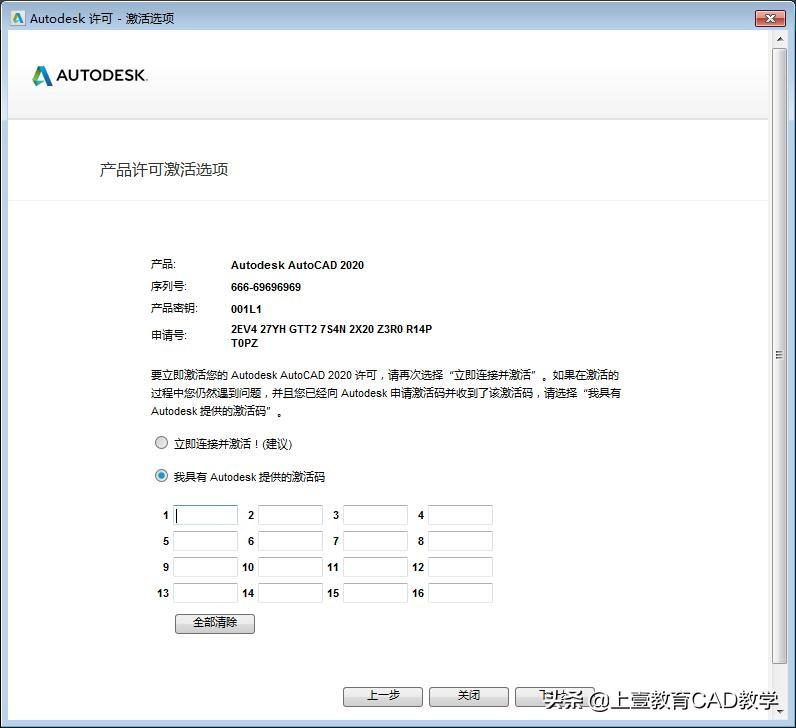The height and width of the screenshot is (728, 796).
Task: Click activation code field 12
Action: (460, 567)
